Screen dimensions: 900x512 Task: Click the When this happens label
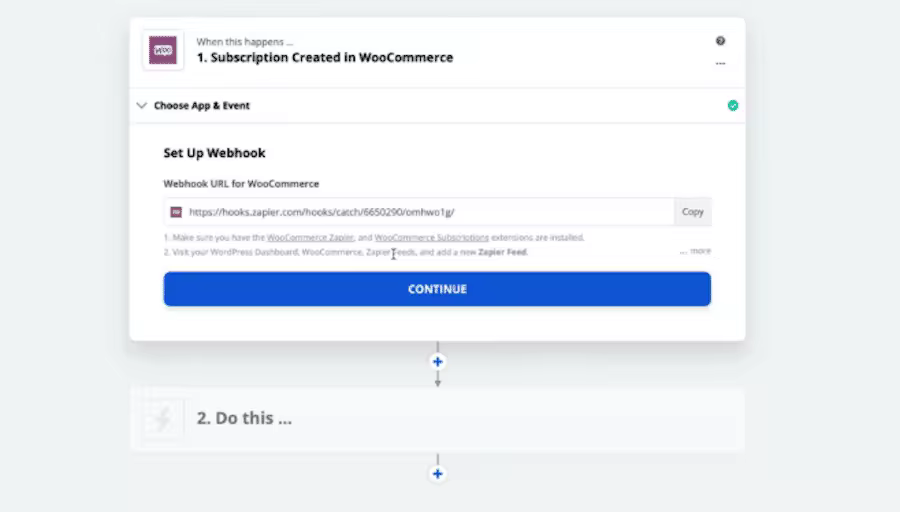(x=245, y=41)
